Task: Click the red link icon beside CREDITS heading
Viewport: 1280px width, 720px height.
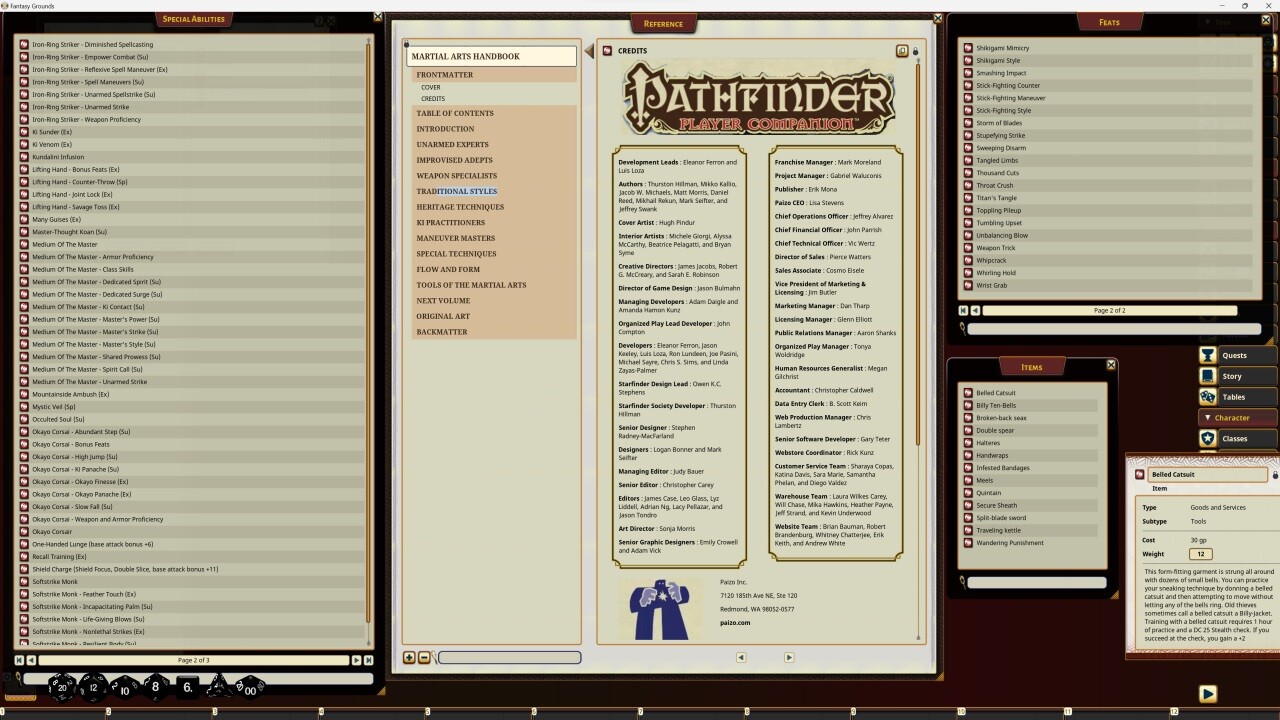Action: (607, 51)
